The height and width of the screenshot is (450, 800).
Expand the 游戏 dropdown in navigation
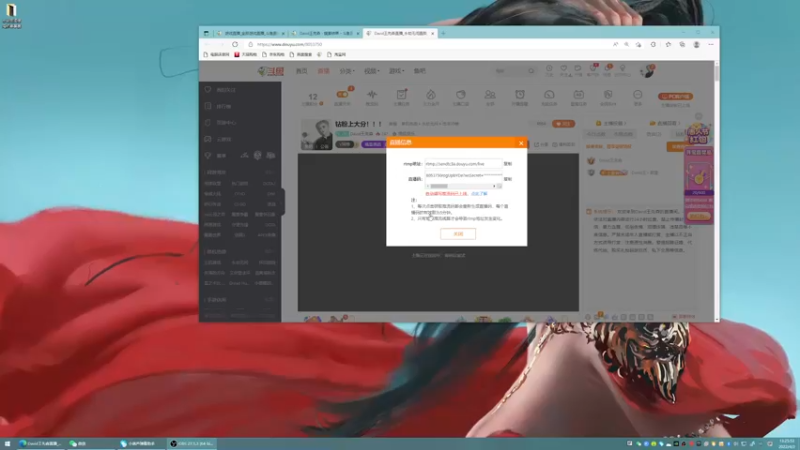click(396, 71)
